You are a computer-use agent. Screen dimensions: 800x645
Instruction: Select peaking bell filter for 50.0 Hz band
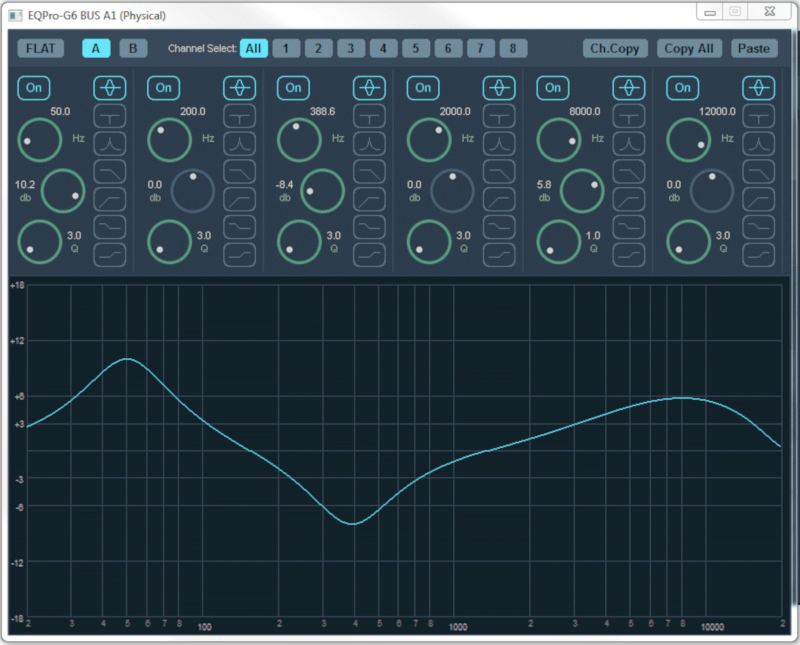click(110, 88)
